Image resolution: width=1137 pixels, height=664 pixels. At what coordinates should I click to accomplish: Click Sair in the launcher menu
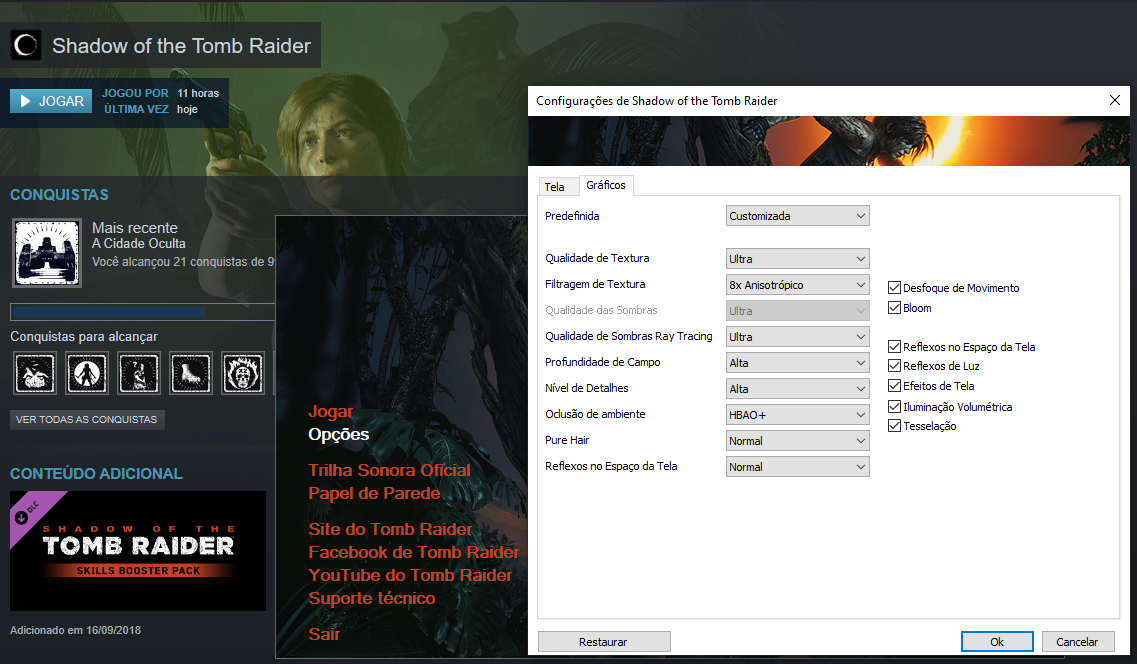(324, 634)
